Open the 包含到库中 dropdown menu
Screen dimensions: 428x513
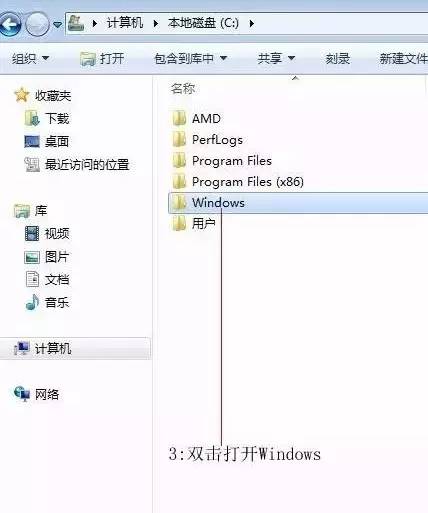click(x=190, y=59)
